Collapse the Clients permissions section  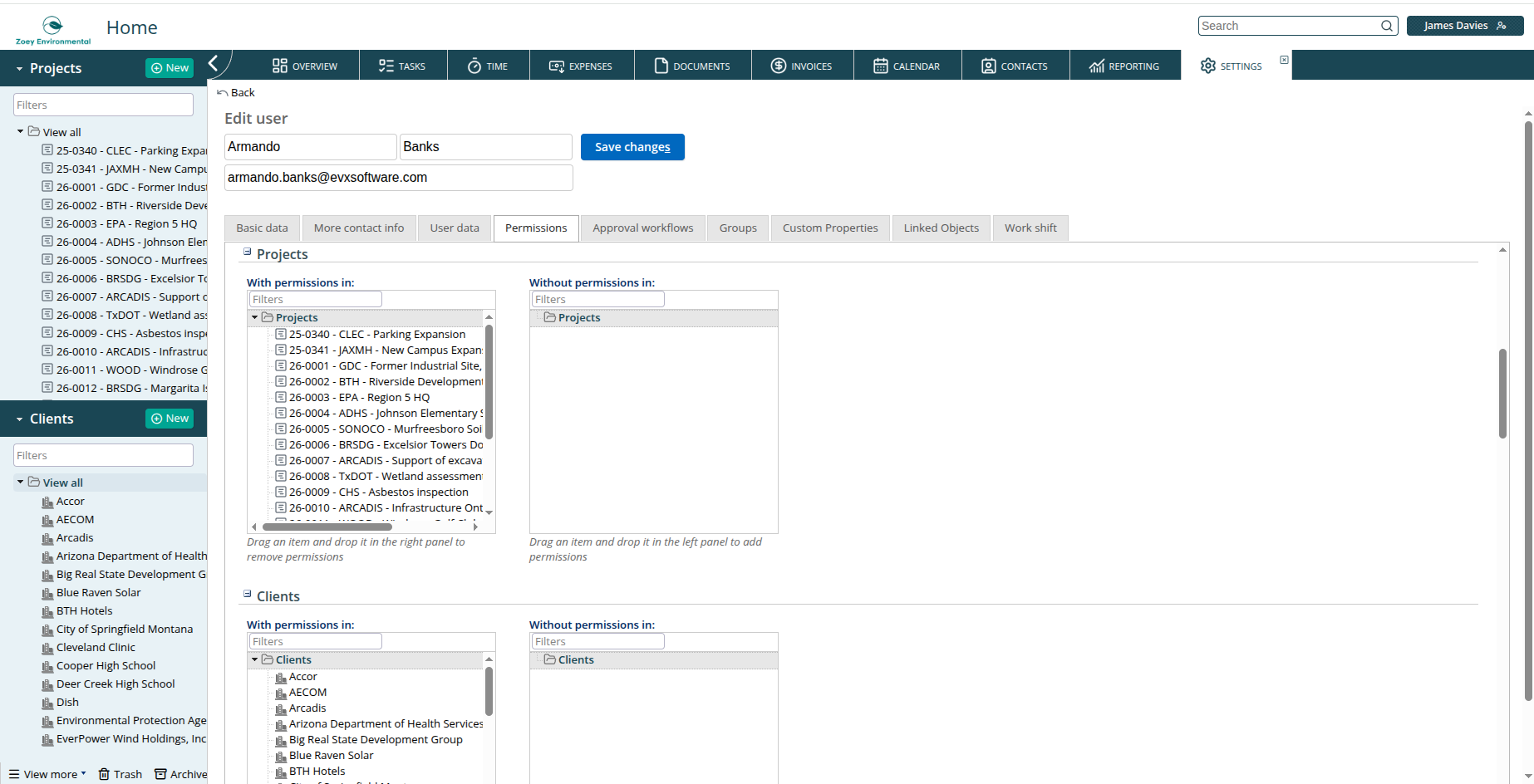[x=247, y=594]
